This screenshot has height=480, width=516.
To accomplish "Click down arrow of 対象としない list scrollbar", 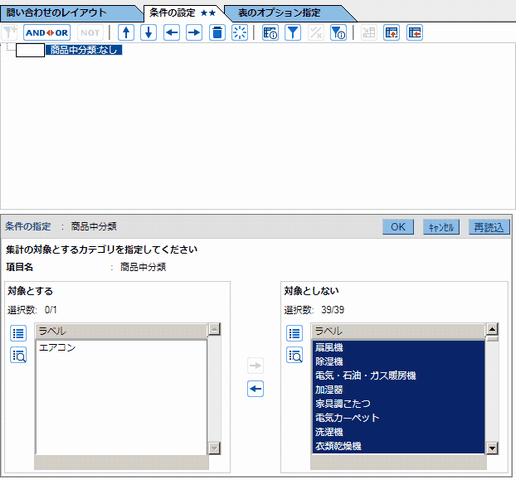I will [x=492, y=448].
